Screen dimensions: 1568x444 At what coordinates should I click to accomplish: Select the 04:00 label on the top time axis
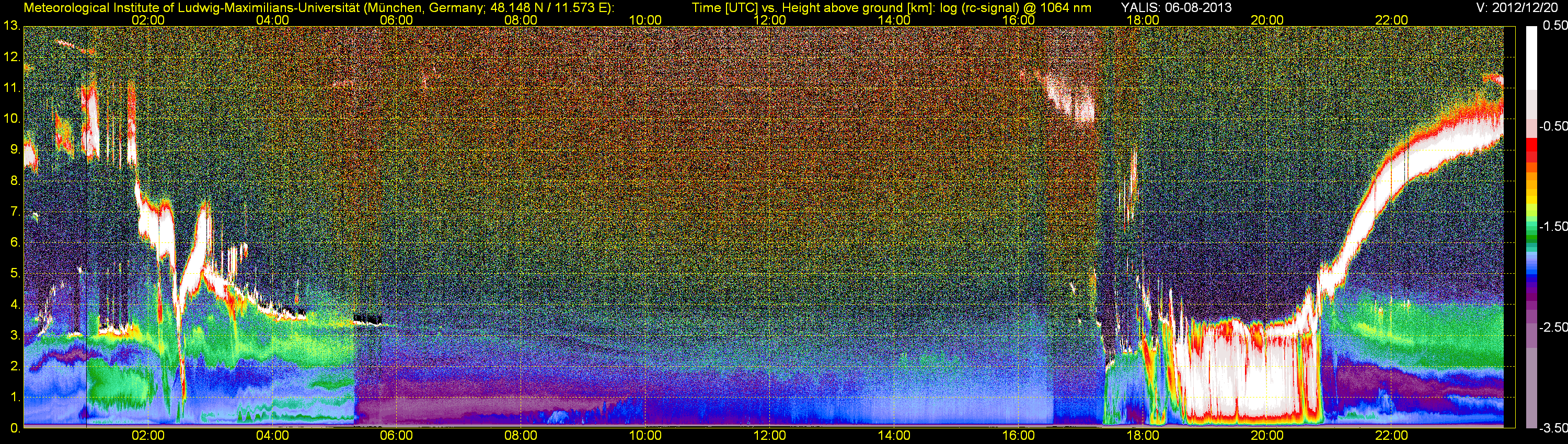tap(272, 20)
